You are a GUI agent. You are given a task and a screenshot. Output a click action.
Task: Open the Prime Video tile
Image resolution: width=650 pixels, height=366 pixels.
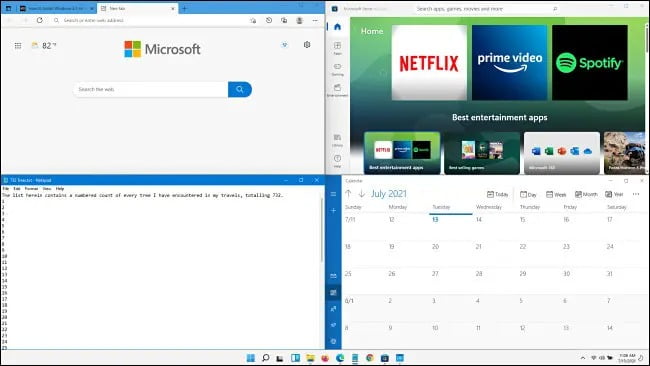coord(509,63)
